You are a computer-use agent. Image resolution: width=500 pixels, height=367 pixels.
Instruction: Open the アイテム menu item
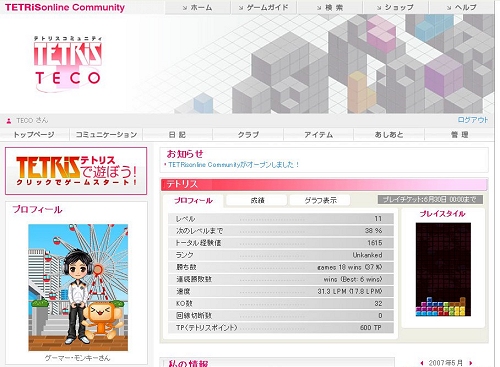click(318, 135)
